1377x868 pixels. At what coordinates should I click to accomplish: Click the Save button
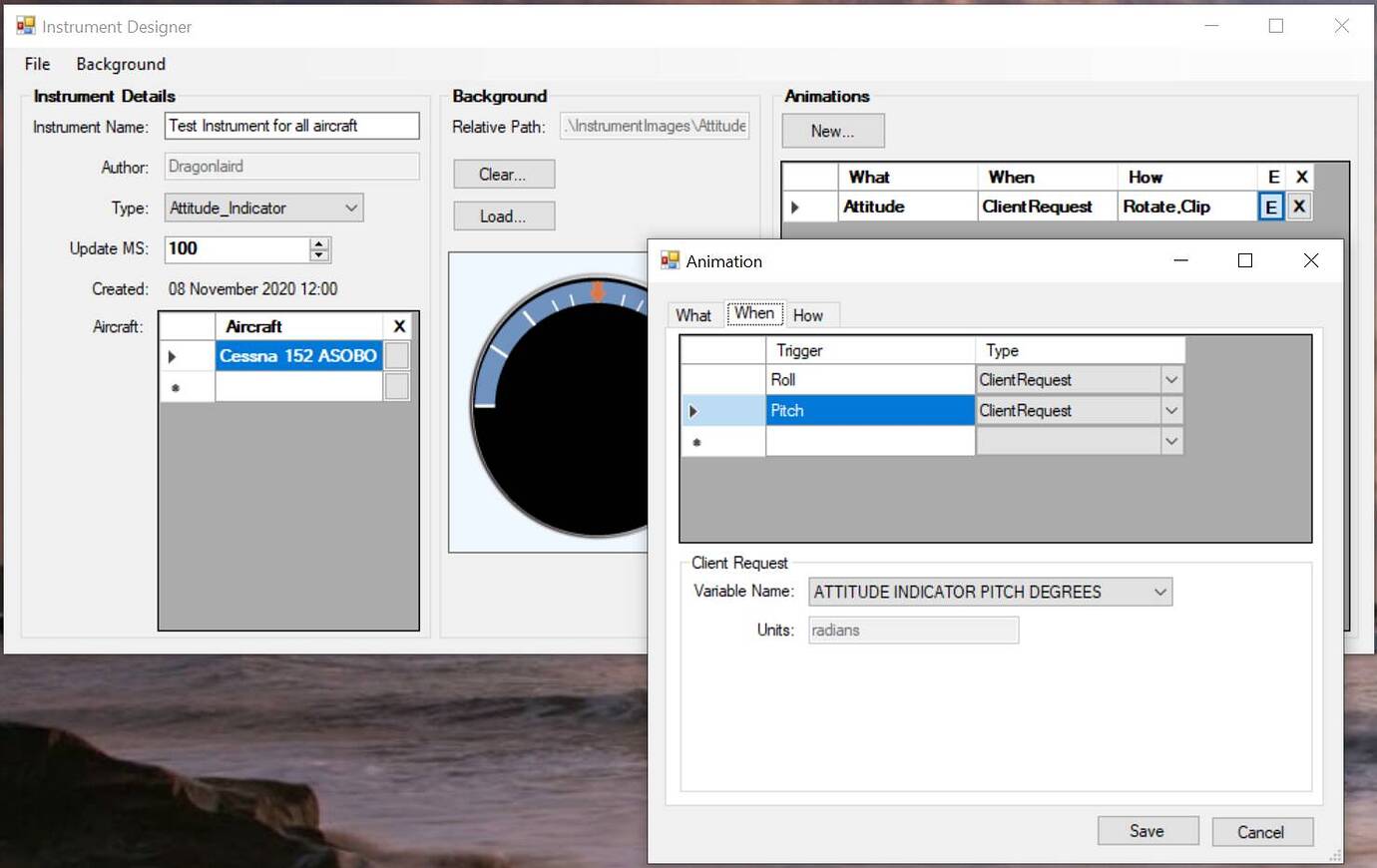(x=1147, y=831)
